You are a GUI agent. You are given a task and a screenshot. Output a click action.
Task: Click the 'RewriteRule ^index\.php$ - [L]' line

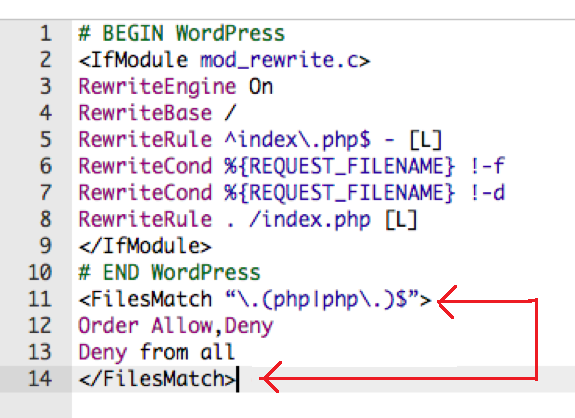point(261,140)
